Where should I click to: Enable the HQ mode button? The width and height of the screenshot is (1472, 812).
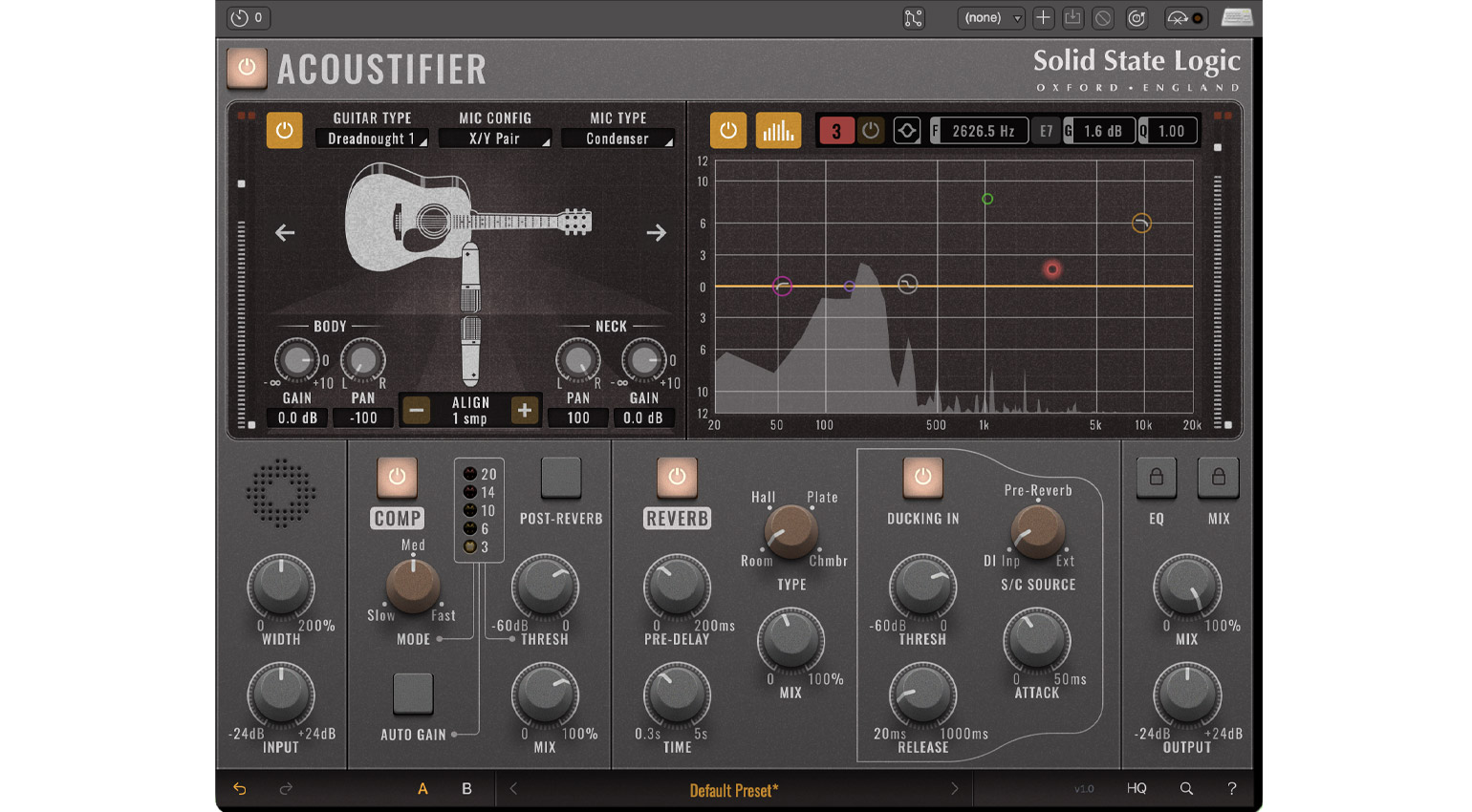click(1136, 789)
